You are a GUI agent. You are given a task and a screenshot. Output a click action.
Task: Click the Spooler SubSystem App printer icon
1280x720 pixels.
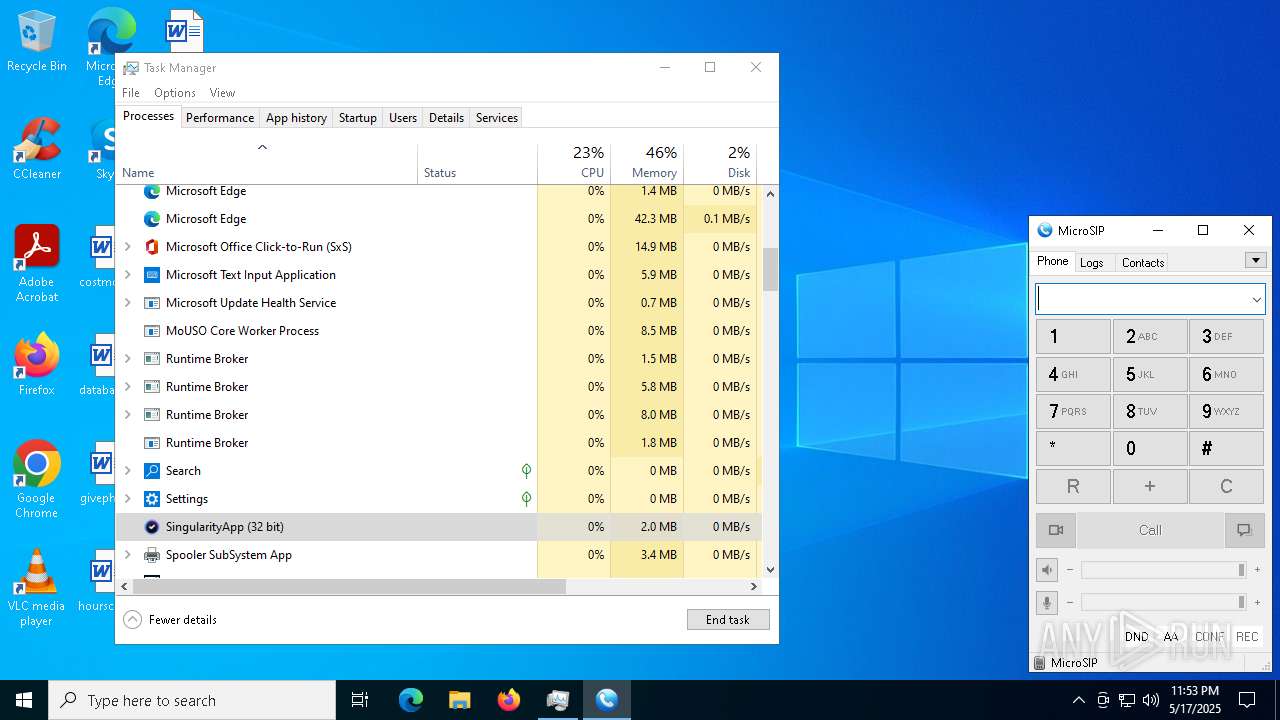(x=152, y=555)
